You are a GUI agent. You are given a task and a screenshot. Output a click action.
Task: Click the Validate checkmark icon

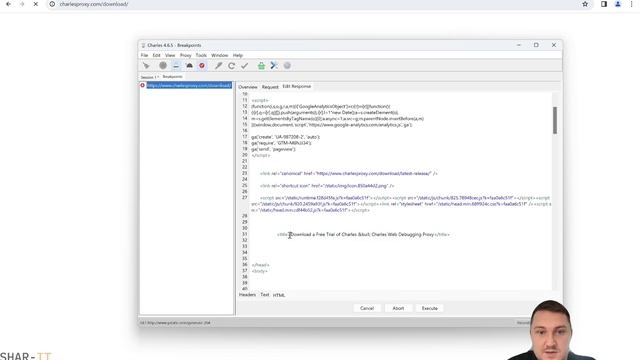244,66
